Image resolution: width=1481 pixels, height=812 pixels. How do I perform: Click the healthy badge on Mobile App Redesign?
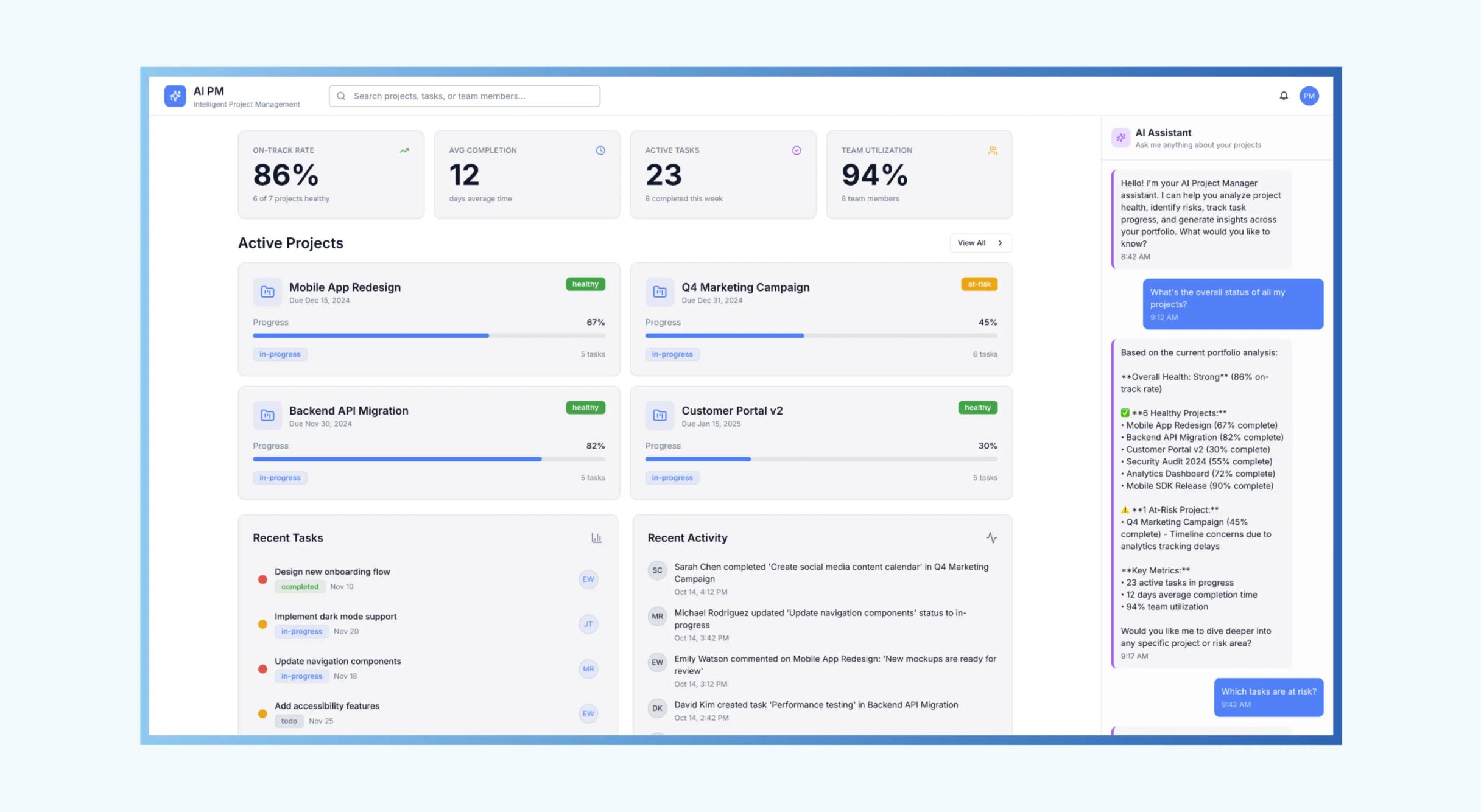click(x=585, y=284)
